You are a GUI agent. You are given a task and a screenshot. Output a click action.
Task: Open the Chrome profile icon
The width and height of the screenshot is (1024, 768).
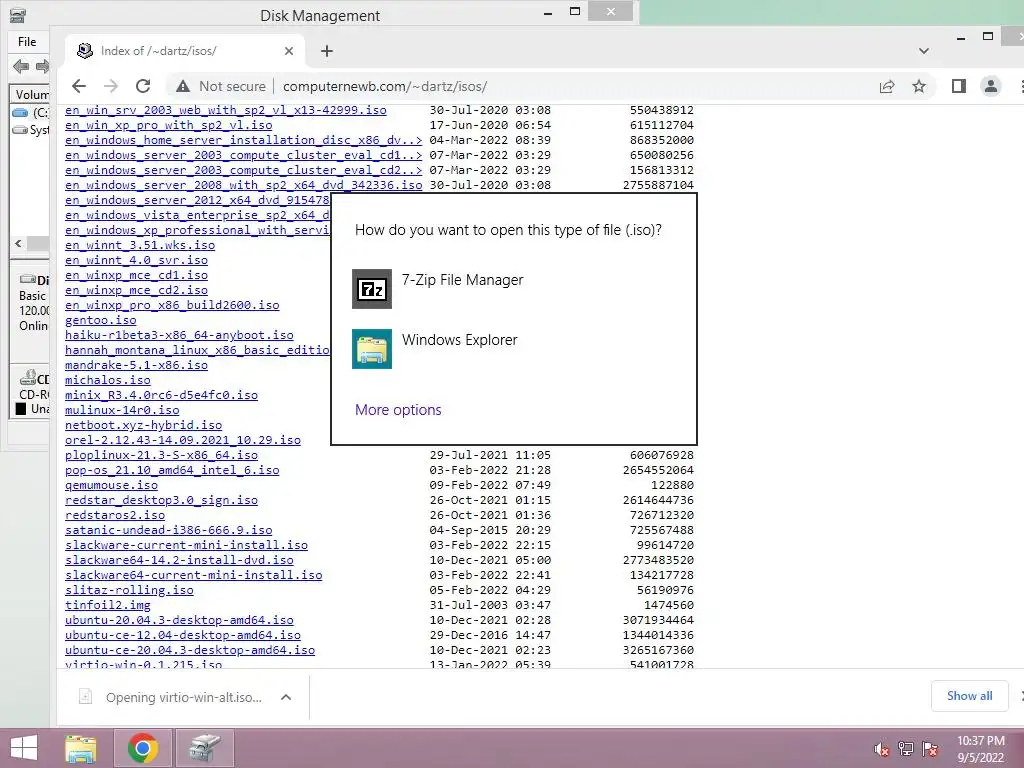click(x=991, y=86)
